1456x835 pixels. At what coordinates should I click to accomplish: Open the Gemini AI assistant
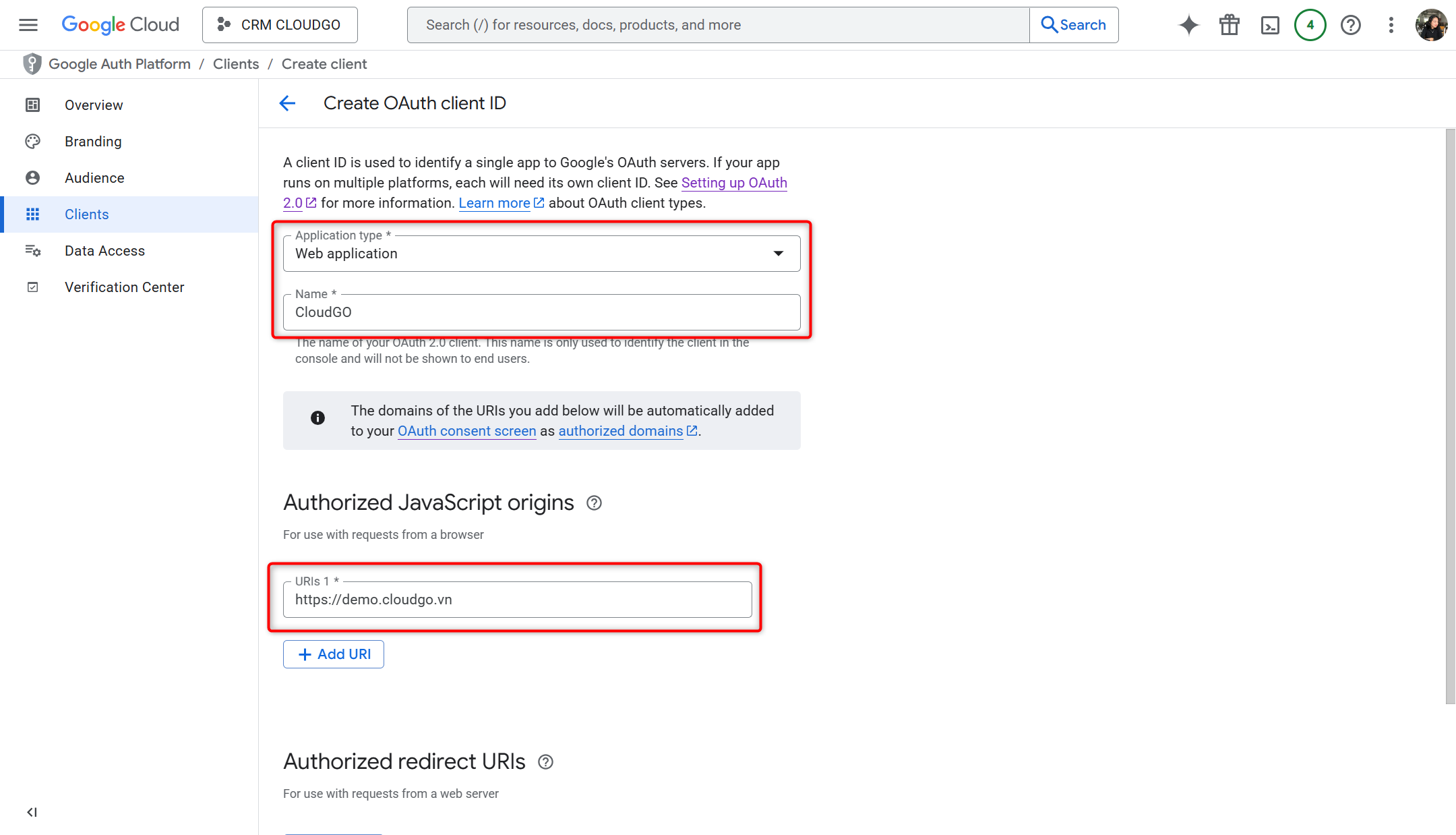[1188, 24]
